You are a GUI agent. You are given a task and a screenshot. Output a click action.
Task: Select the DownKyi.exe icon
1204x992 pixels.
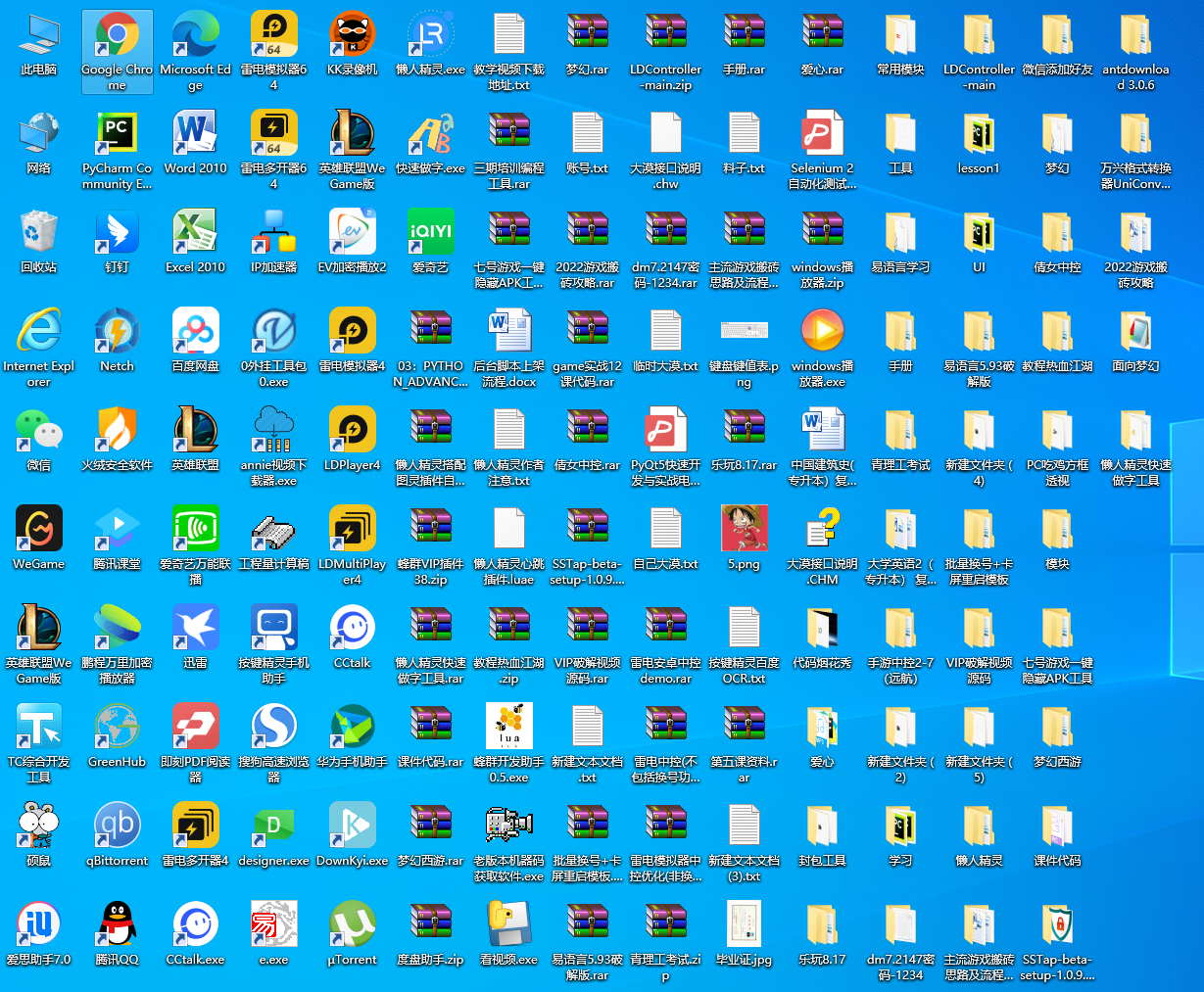coord(353,836)
